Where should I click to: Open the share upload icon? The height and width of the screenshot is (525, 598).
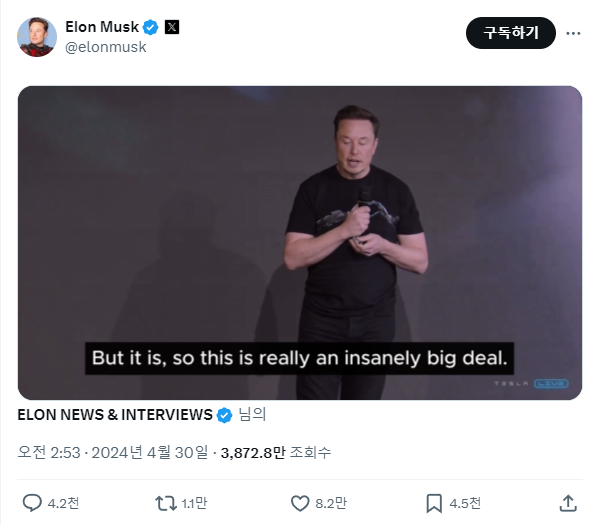tap(568, 503)
